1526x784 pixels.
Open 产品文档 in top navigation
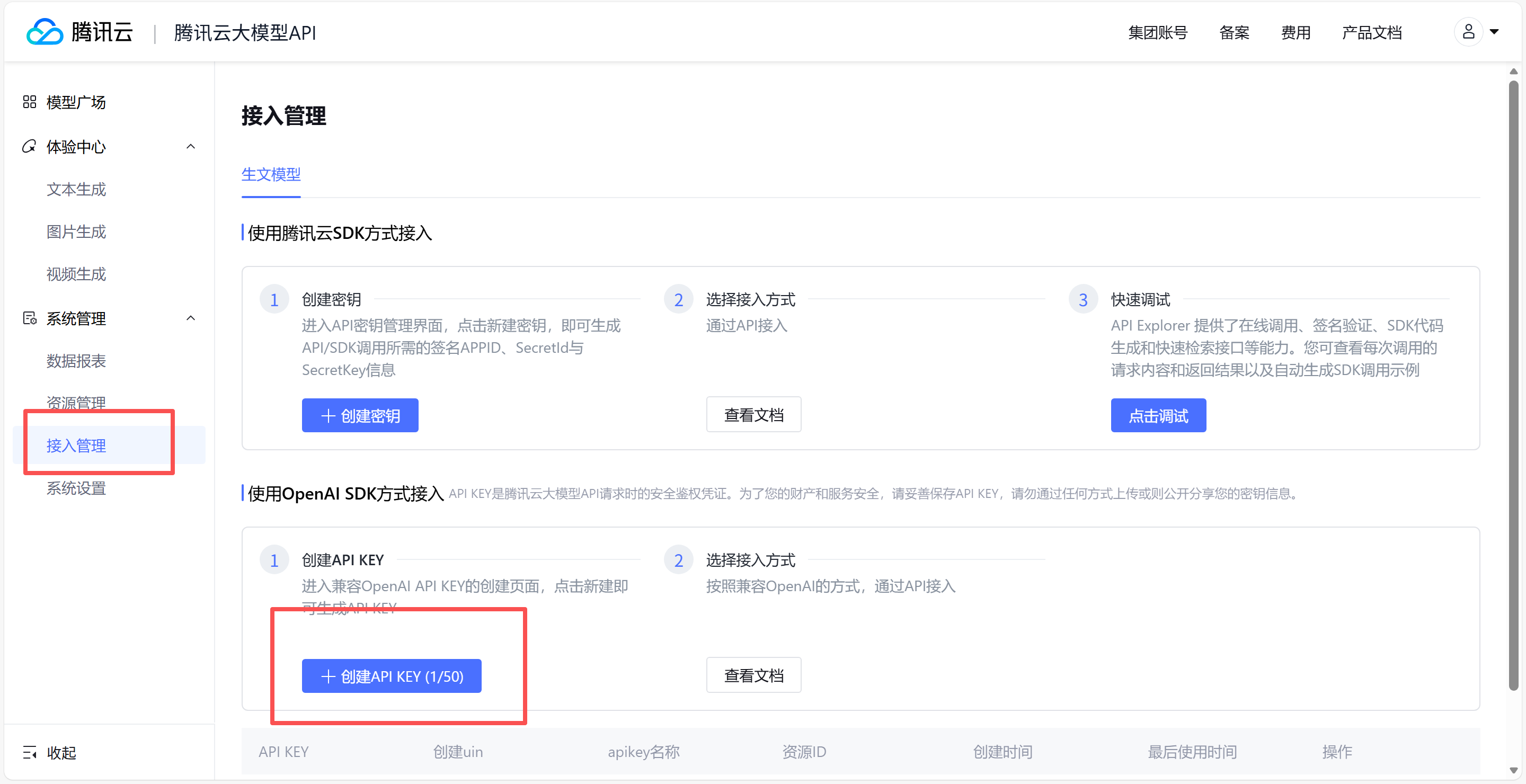pyautogui.click(x=1372, y=32)
